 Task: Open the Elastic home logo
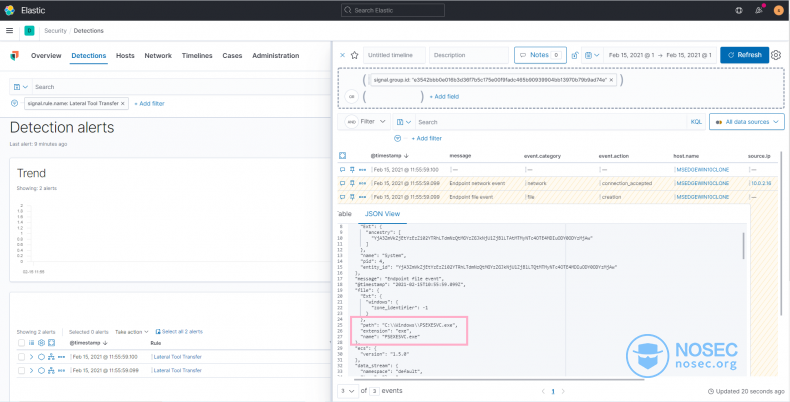pyautogui.click(x=9, y=10)
